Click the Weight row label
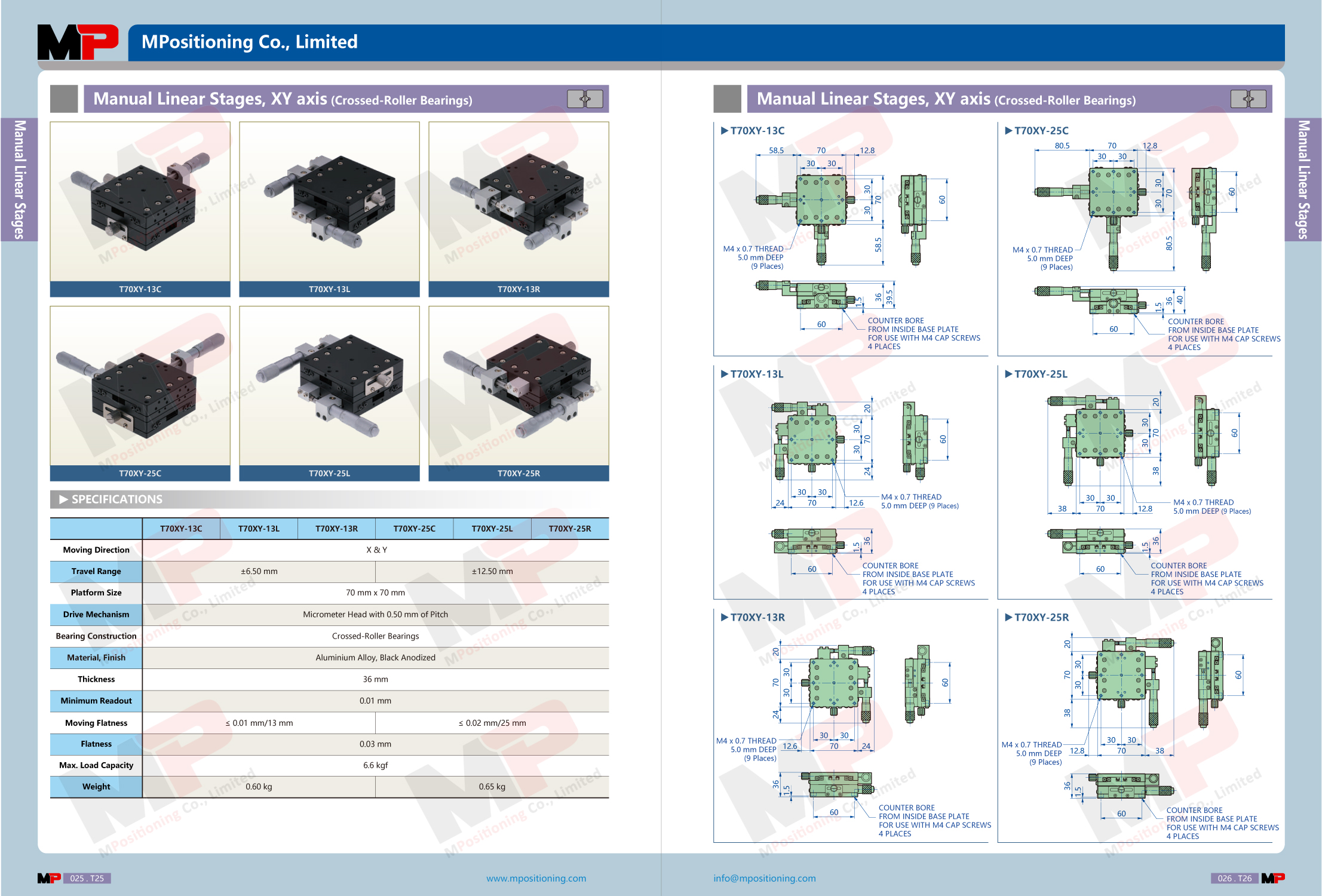This screenshot has width=1322, height=896. [96, 787]
